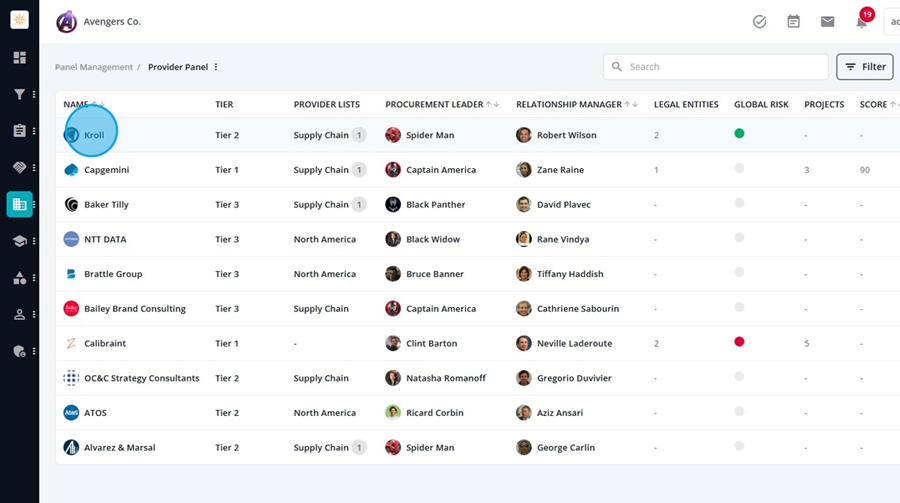Go to Panel Management breadcrumb

pos(94,67)
